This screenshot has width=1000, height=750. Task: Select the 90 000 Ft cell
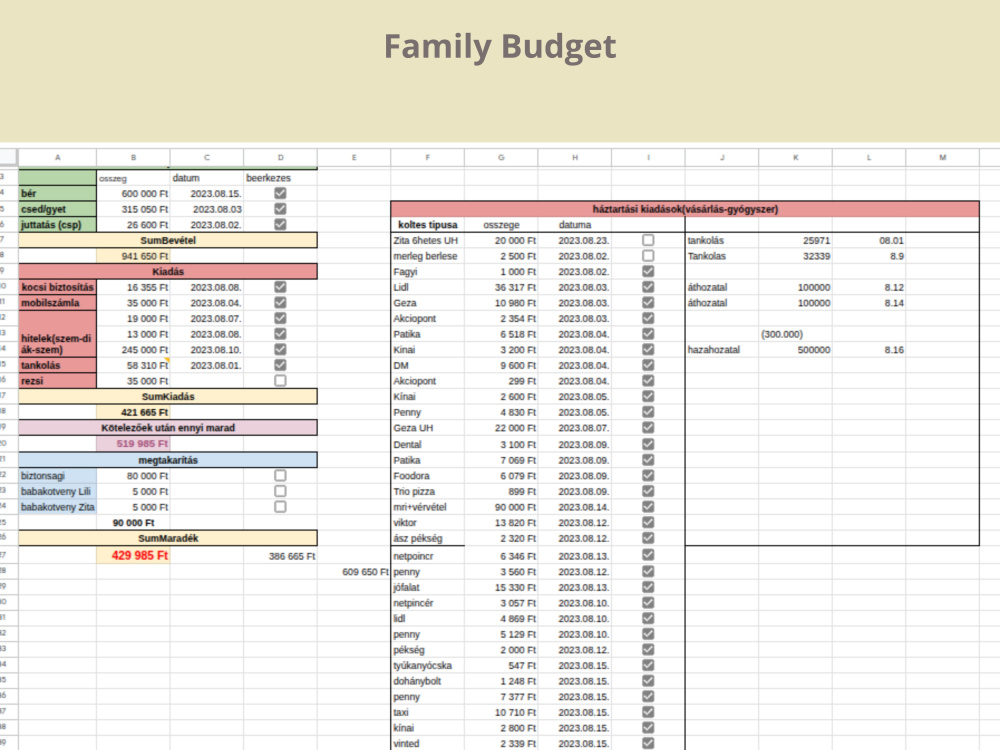pyautogui.click(x=133, y=523)
